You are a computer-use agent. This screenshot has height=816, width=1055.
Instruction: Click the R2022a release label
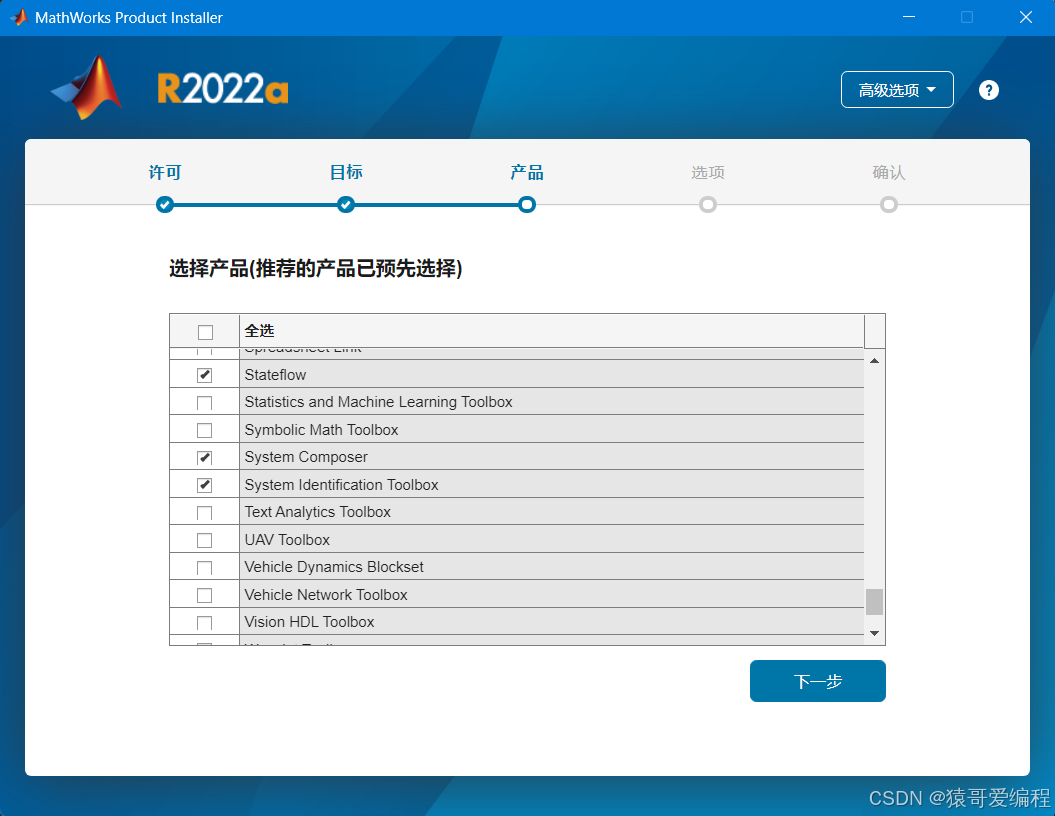point(223,88)
